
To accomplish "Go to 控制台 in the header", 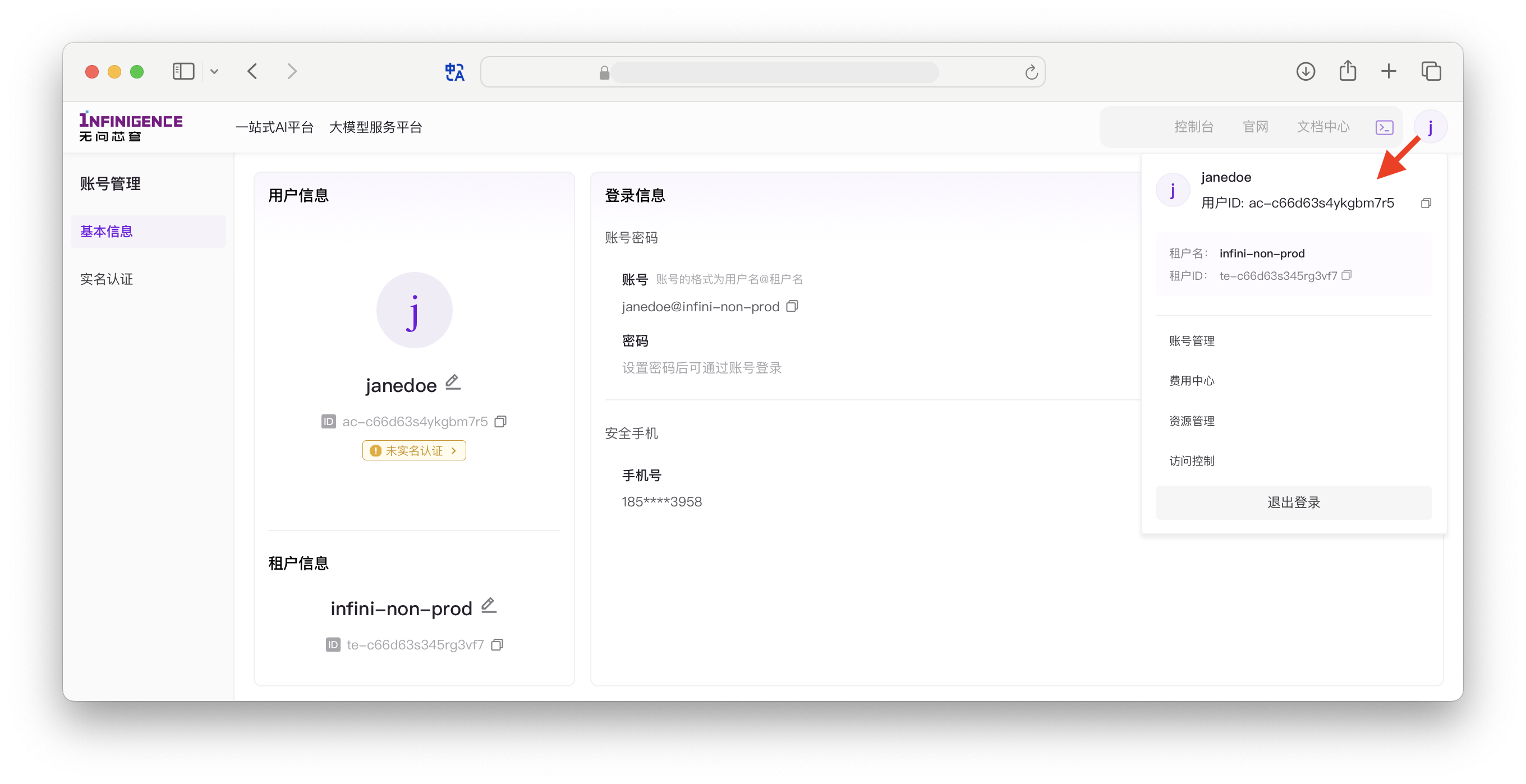I will coord(1194,127).
